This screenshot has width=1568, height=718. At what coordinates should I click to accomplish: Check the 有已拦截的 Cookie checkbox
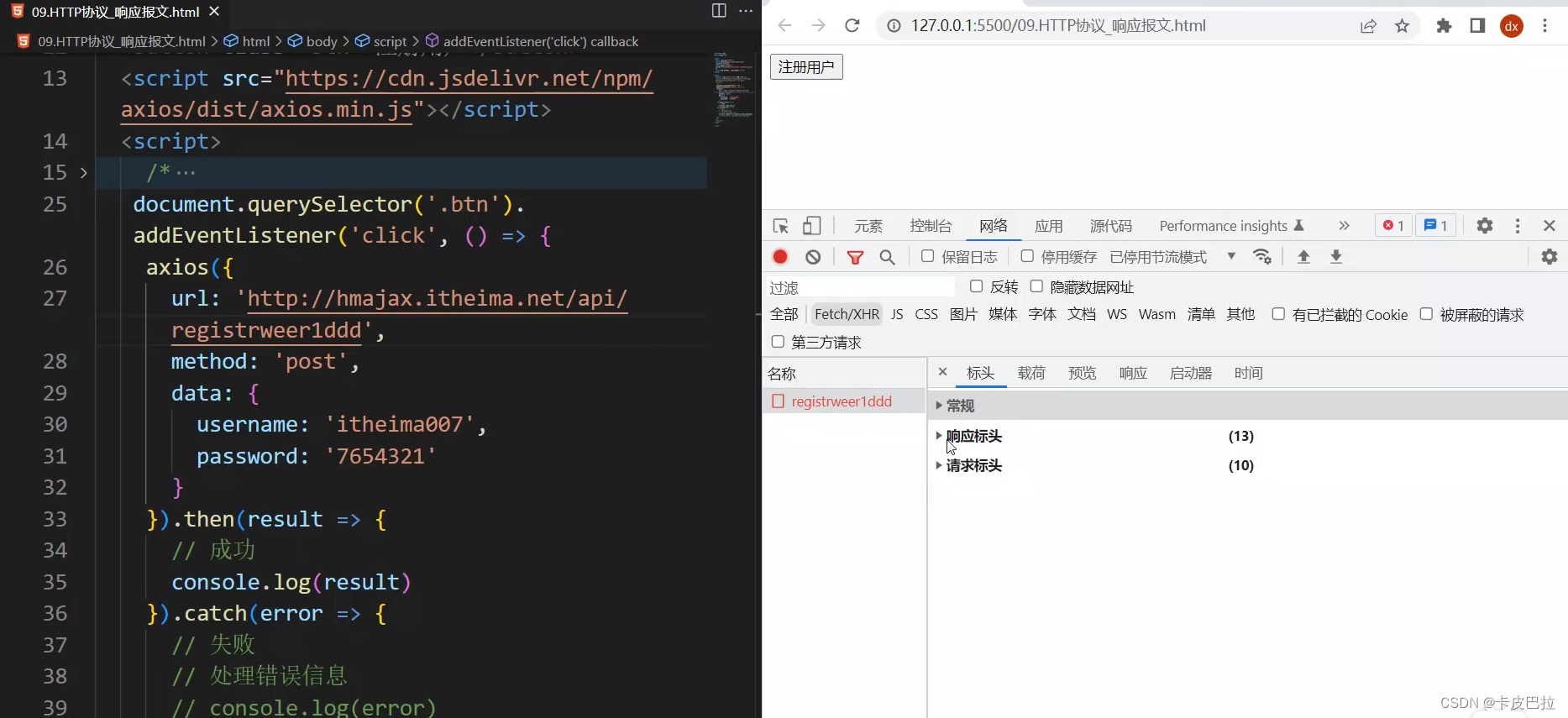1278,314
